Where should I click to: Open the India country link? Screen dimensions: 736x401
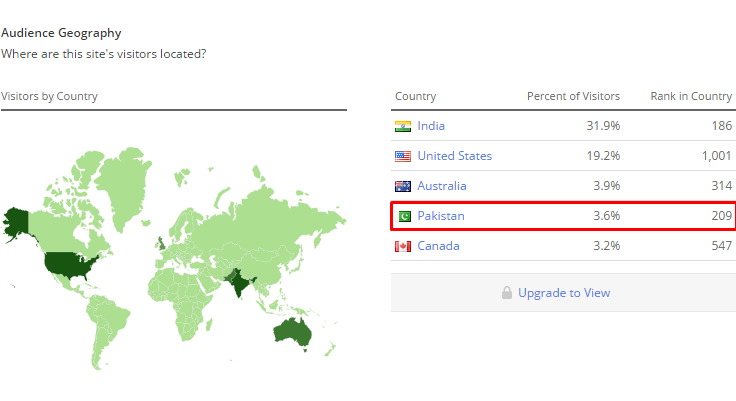431,126
